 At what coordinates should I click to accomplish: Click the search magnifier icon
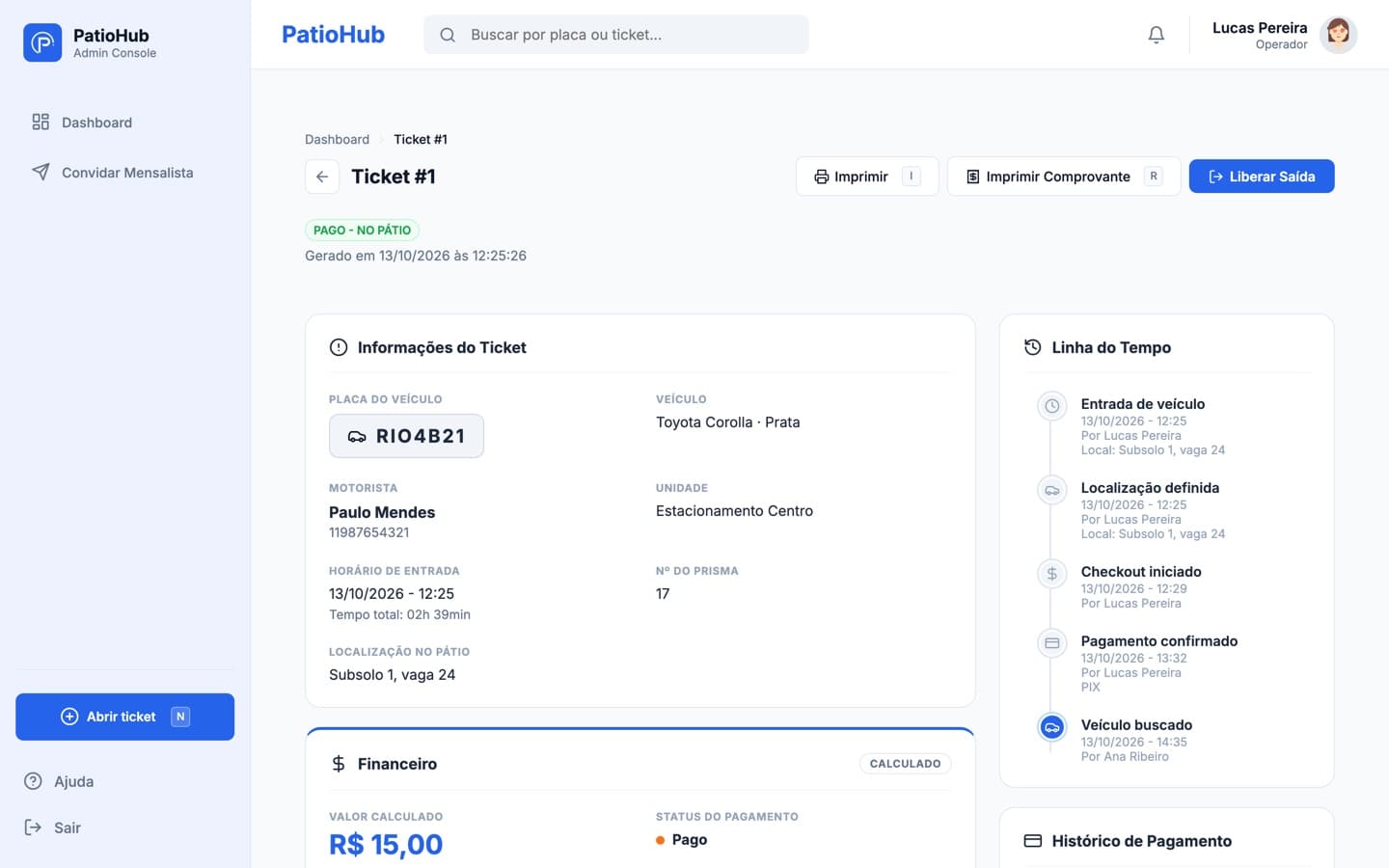(448, 35)
